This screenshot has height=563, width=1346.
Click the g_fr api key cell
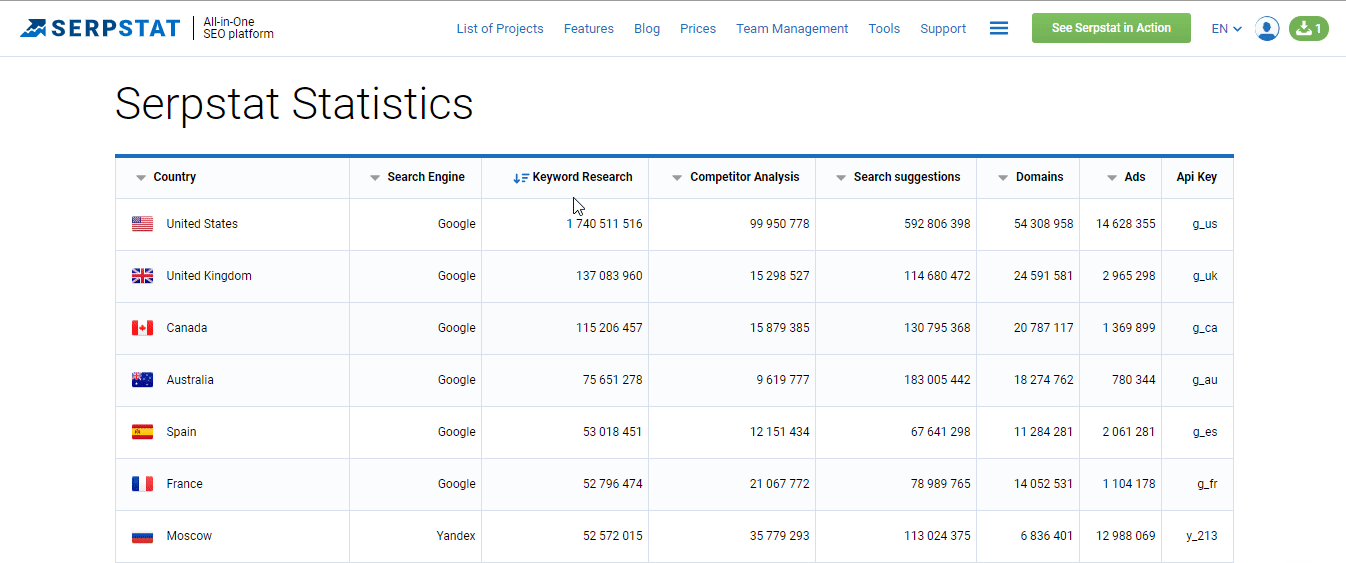coord(1207,484)
